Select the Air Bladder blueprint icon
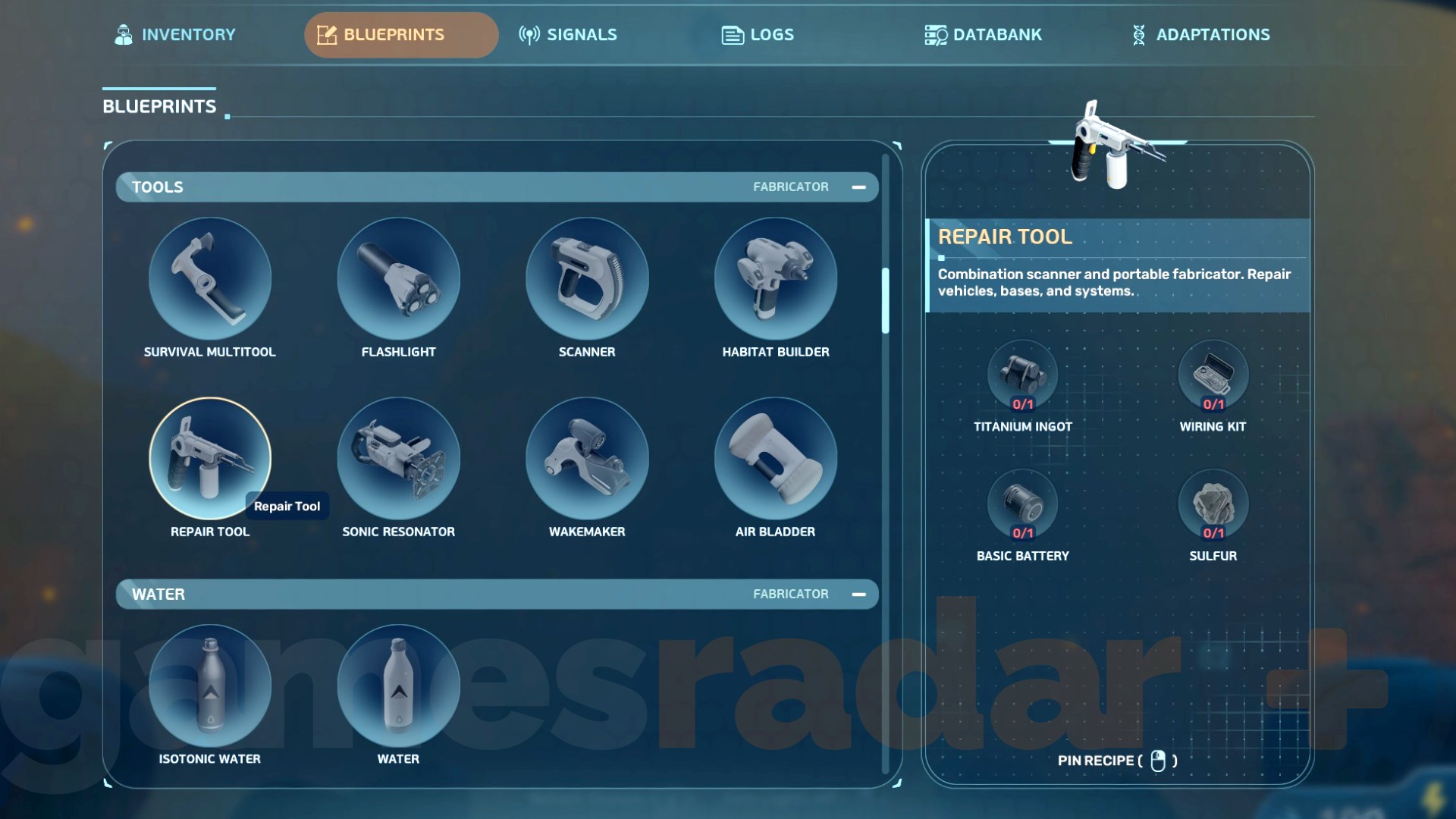 click(x=776, y=458)
